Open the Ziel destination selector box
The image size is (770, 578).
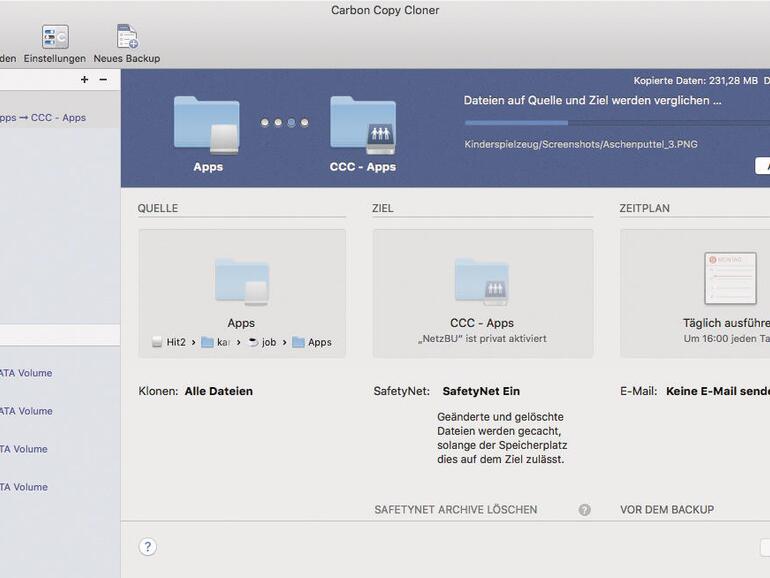coord(483,293)
